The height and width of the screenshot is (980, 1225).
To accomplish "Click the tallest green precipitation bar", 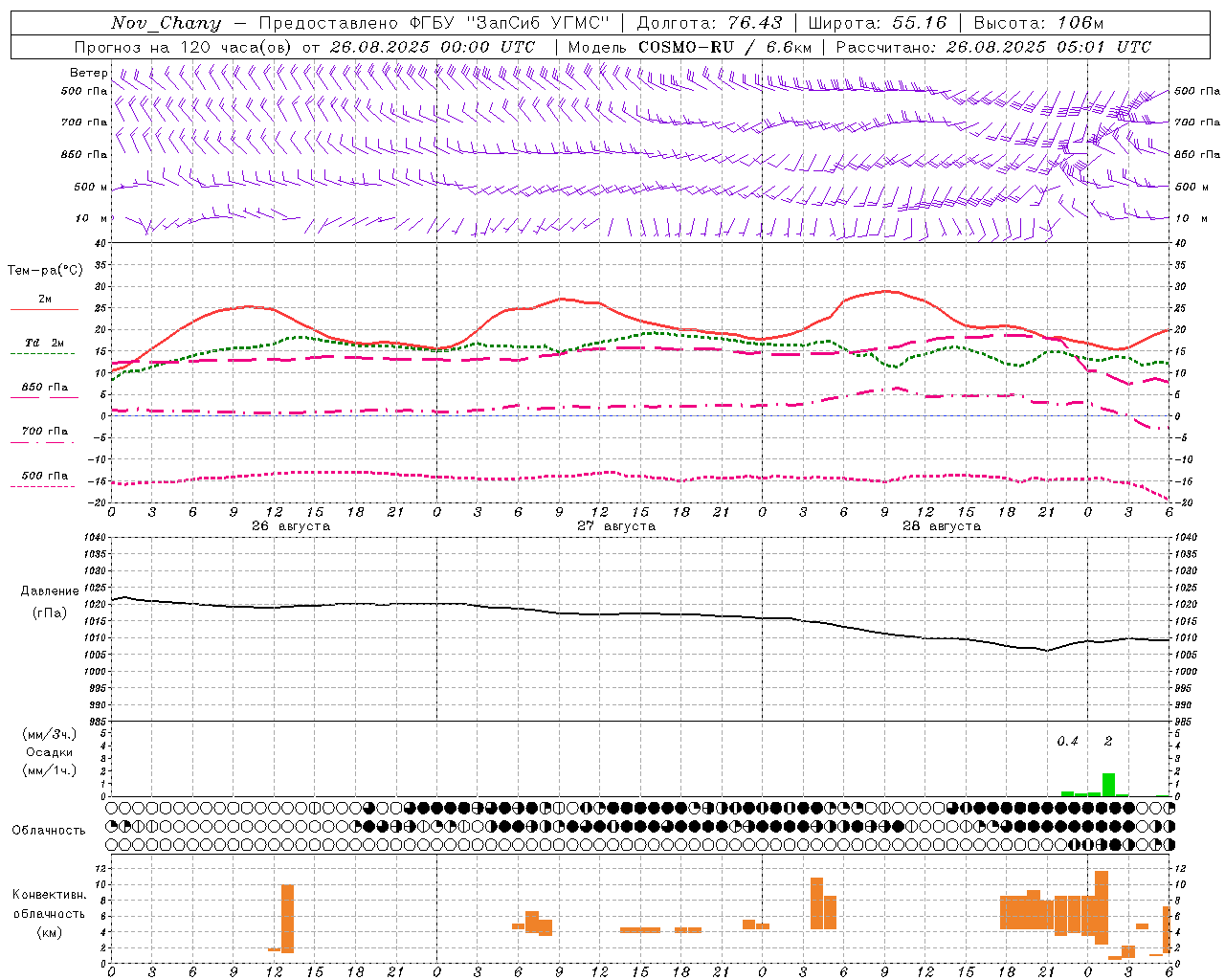I will tap(1108, 785).
